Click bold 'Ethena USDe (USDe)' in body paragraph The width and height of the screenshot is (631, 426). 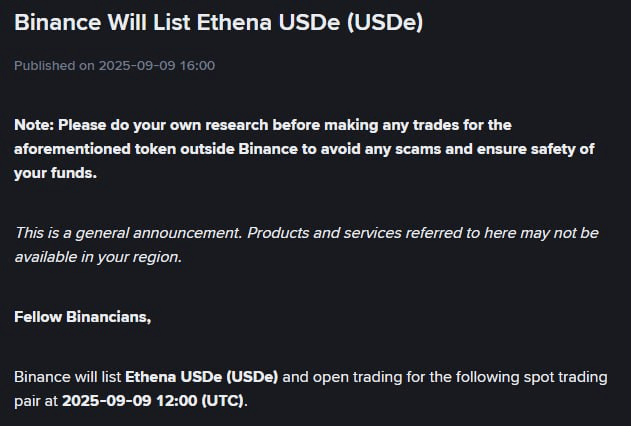point(202,377)
